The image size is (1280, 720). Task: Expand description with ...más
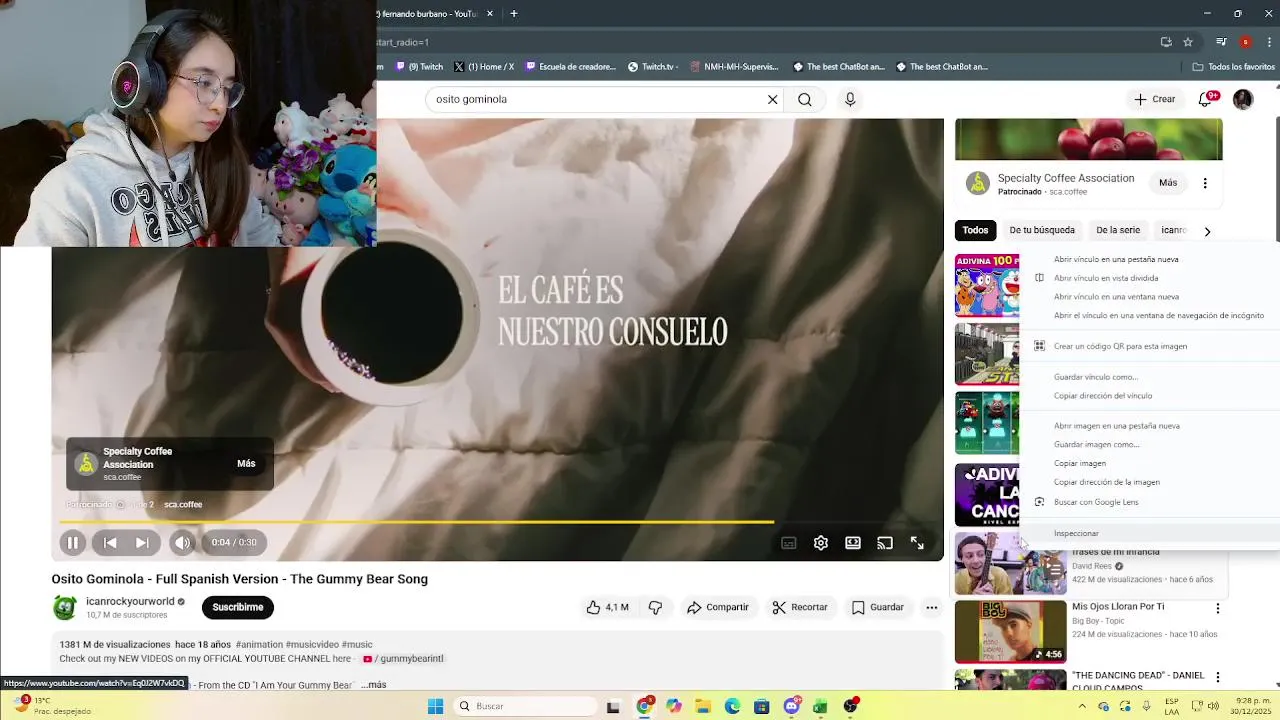click(374, 685)
